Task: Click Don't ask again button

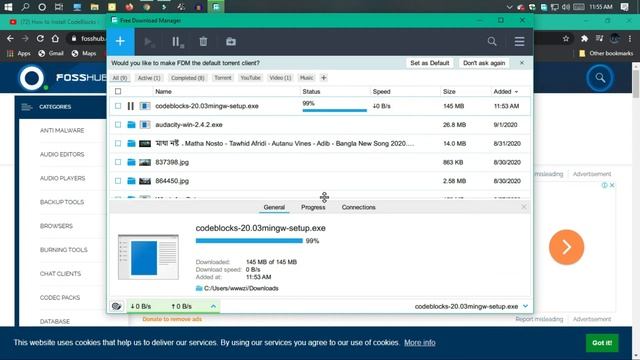Action: pos(484,63)
